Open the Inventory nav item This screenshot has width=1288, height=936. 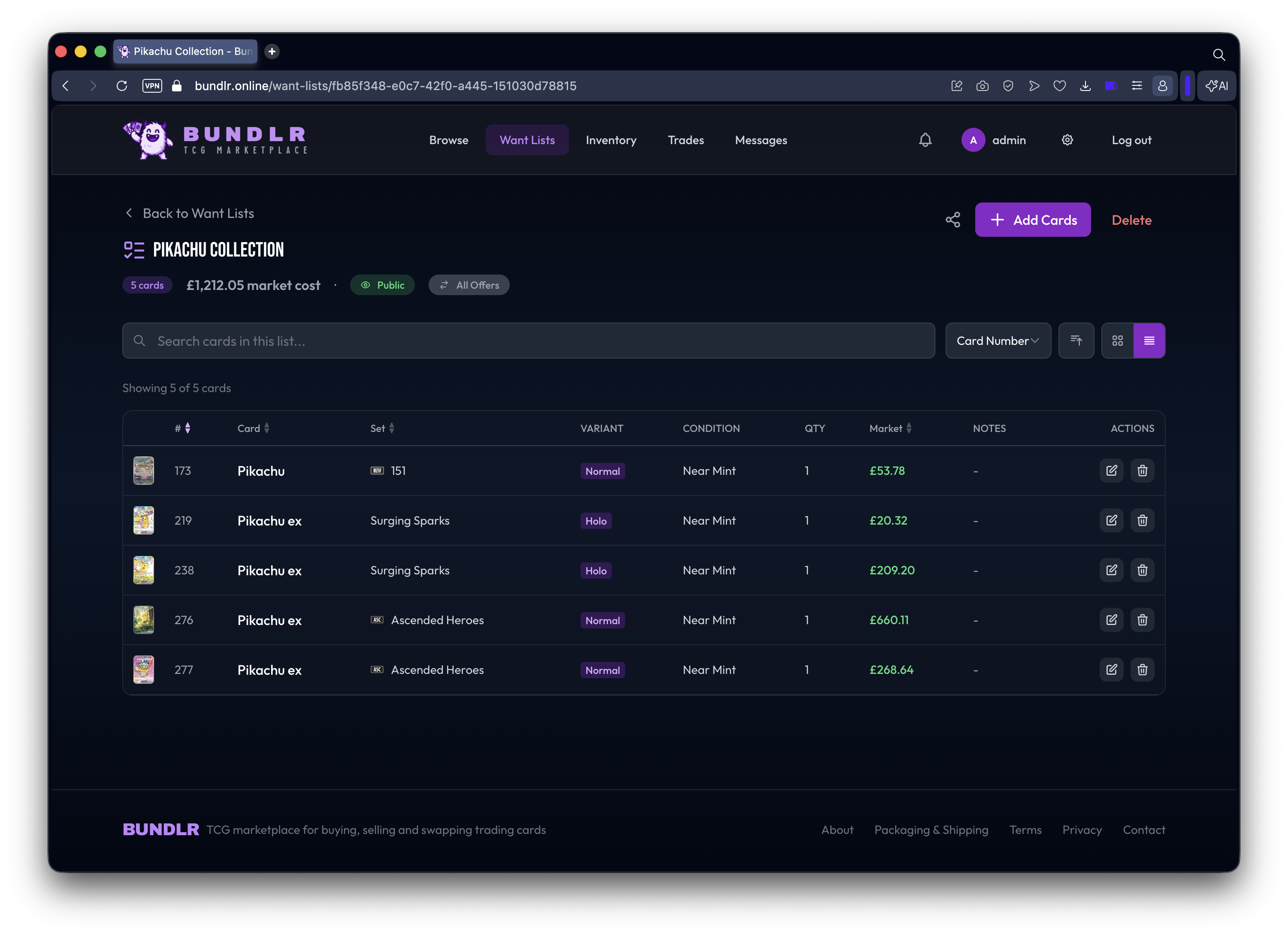coord(611,140)
